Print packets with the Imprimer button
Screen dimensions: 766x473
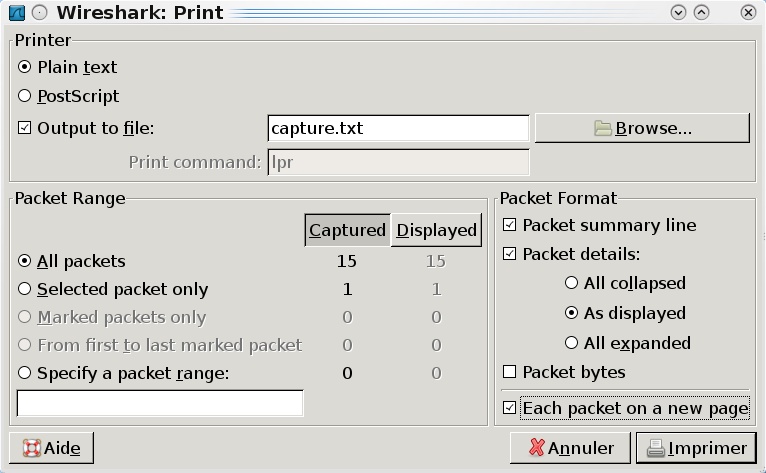click(696, 448)
